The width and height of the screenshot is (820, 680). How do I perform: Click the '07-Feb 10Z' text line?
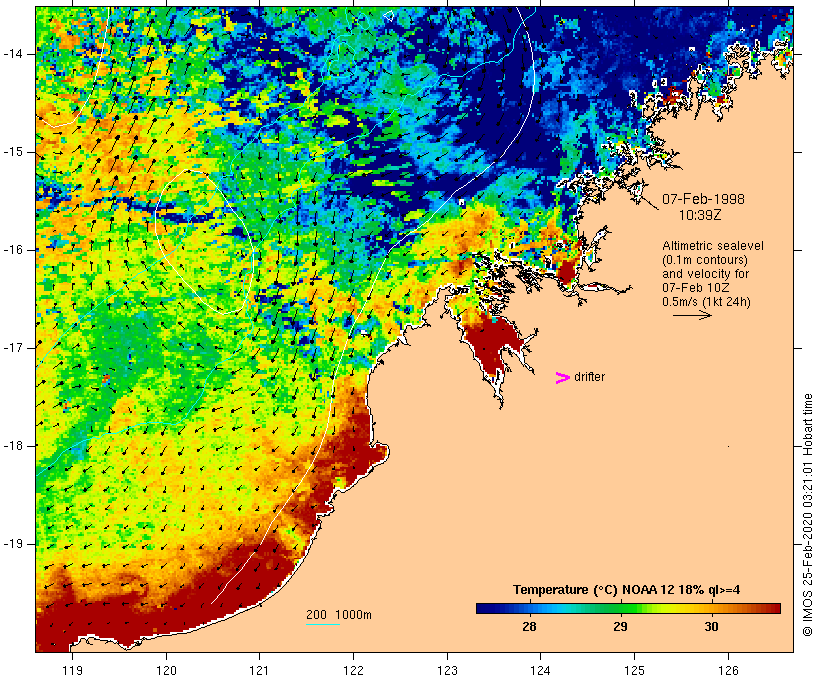[696, 288]
